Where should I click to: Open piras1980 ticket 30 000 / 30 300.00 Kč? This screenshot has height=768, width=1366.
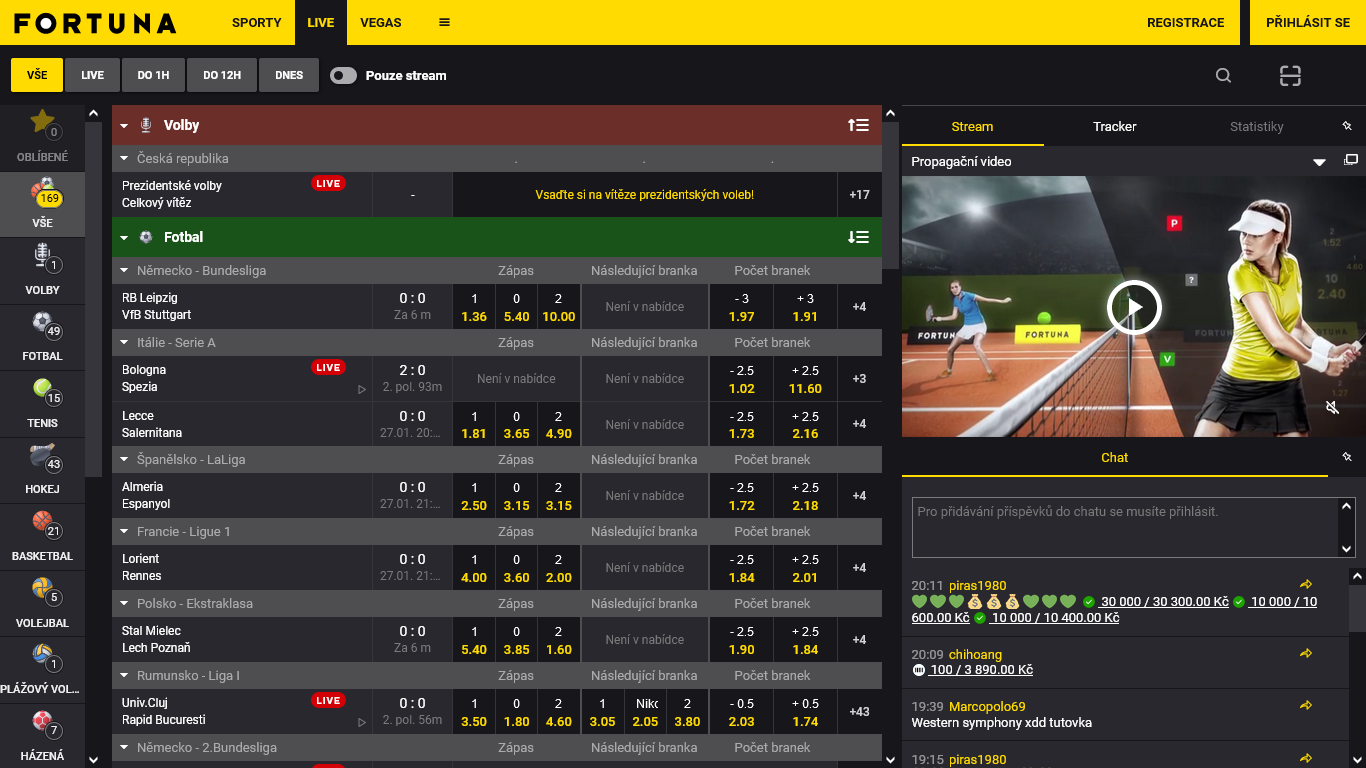pyautogui.click(x=1165, y=602)
